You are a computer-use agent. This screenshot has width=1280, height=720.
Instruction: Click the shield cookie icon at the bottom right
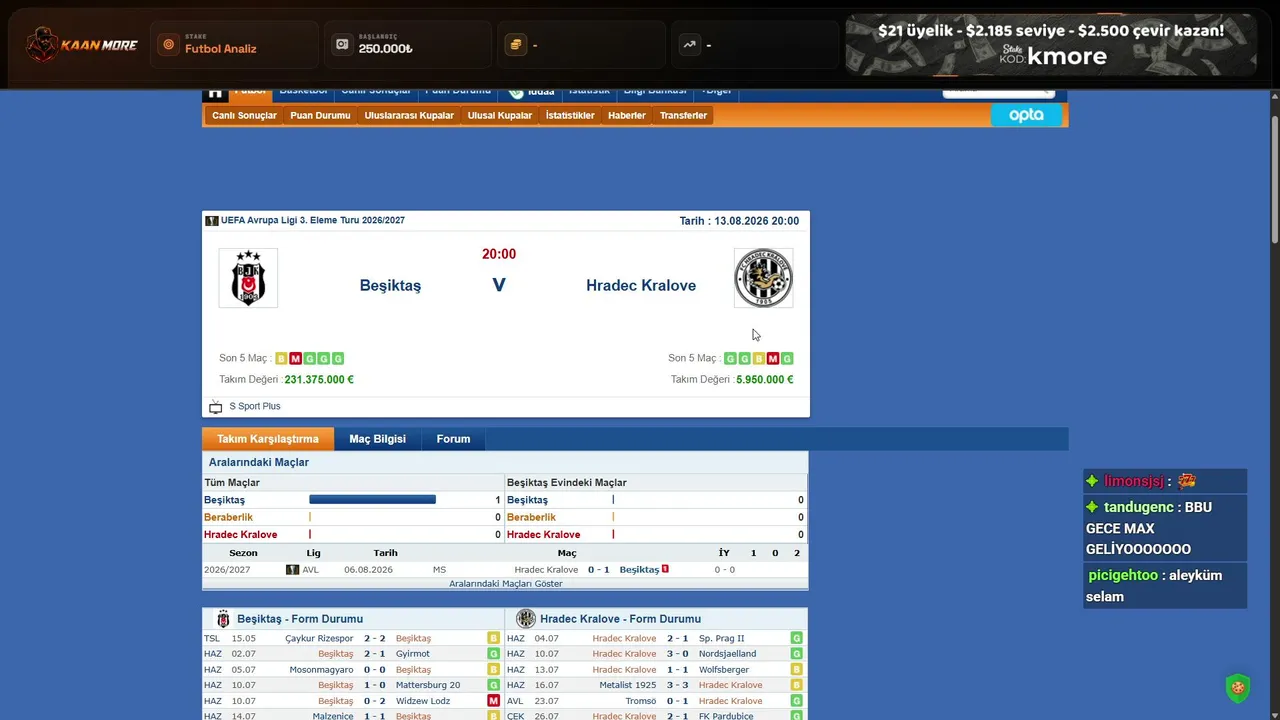pos(1238,688)
